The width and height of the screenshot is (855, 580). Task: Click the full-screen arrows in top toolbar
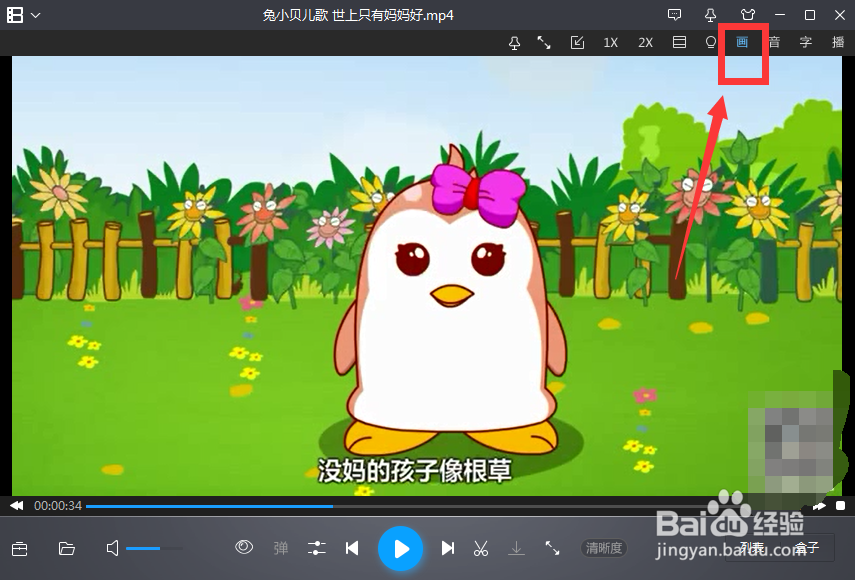(x=544, y=43)
